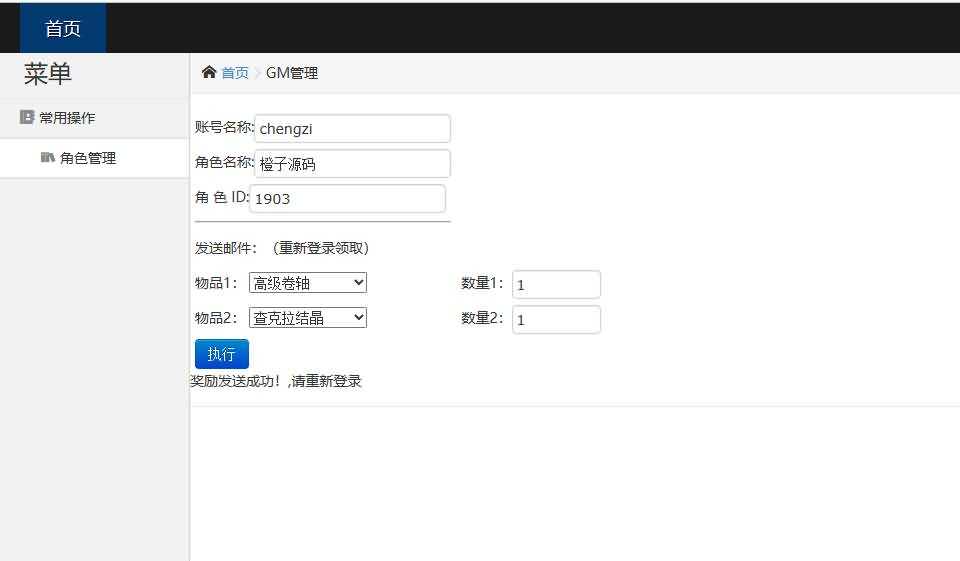Click the GM管理 breadcrumb text
Screen dimensions: 960x561
(x=292, y=73)
